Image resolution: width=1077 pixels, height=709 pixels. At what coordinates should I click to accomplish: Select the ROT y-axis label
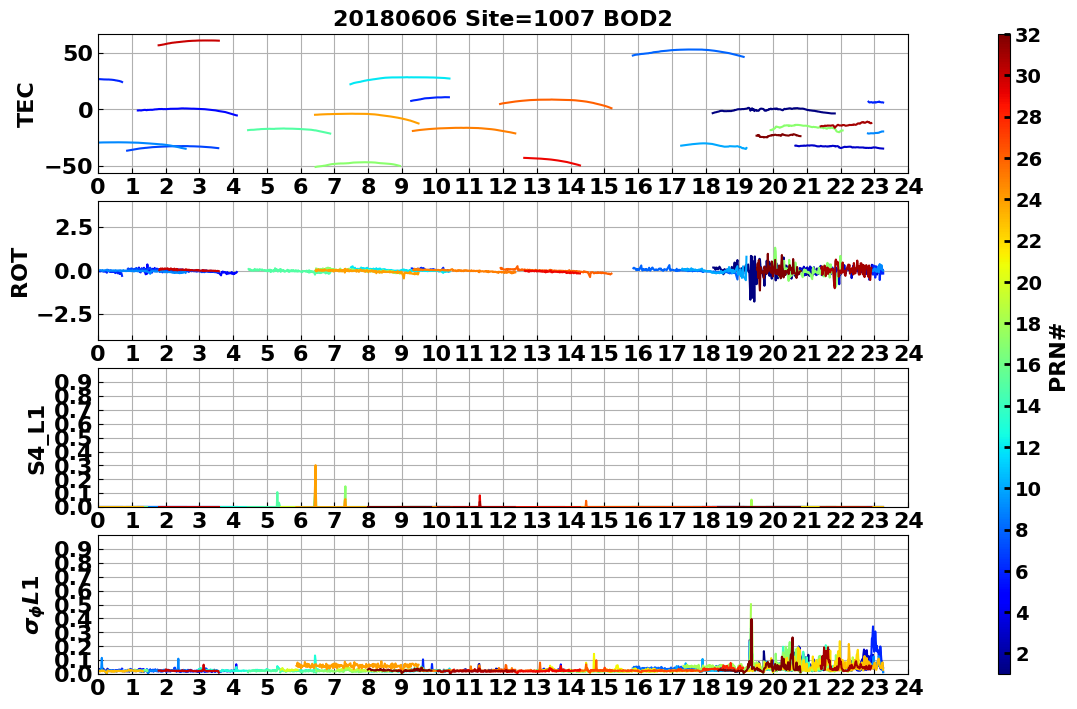(x=20, y=272)
